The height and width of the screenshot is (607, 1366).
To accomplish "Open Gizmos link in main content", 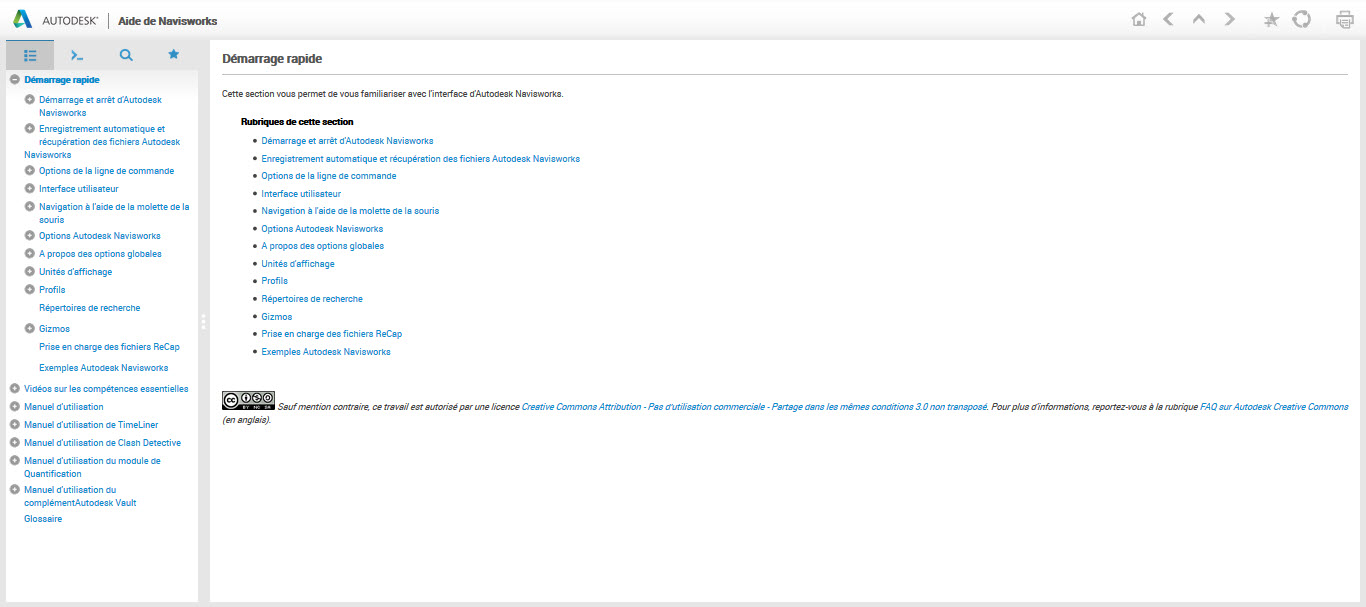I will [277, 317].
